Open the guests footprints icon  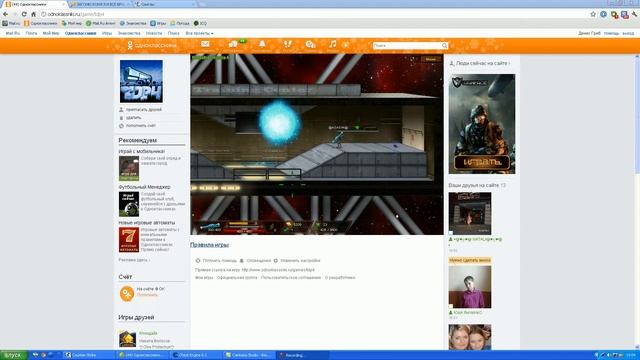pyautogui.click(x=288, y=44)
